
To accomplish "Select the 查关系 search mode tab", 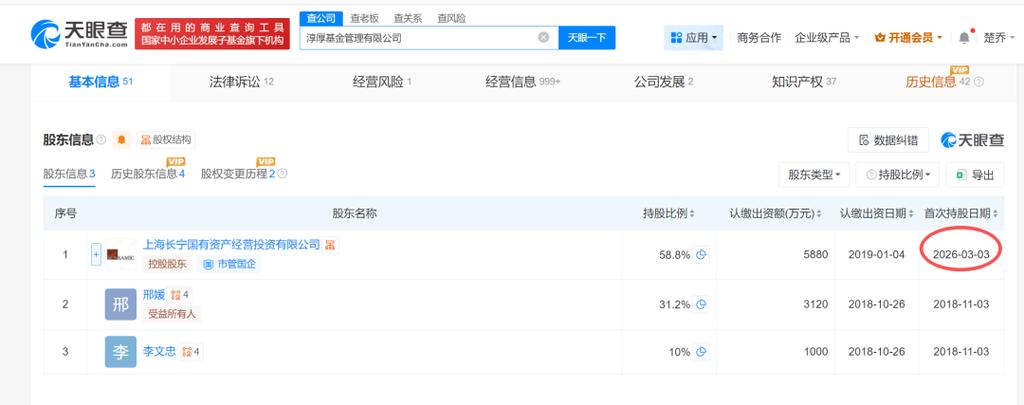I will click(408, 18).
